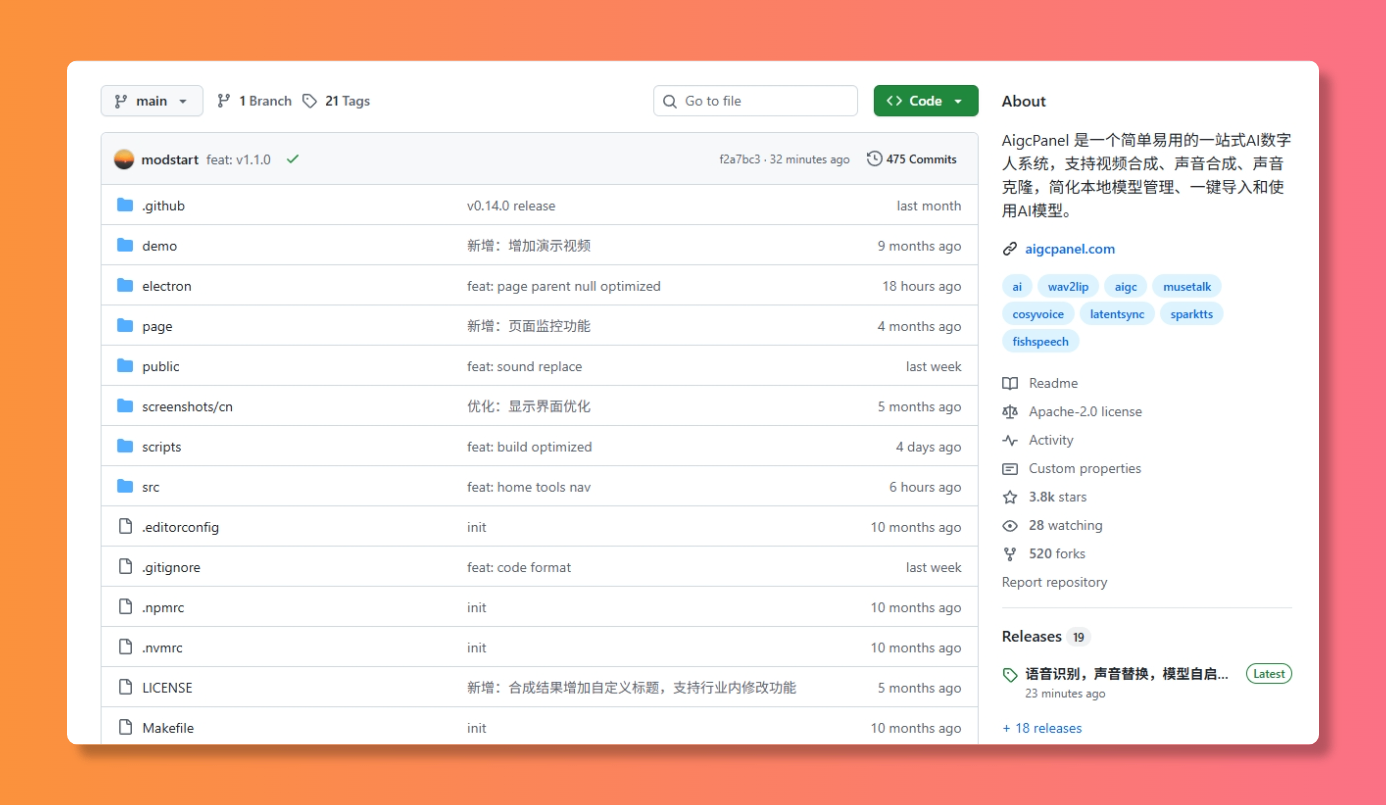This screenshot has width=1386, height=805.
Task: Click the .github folder icon
Action: (125, 205)
